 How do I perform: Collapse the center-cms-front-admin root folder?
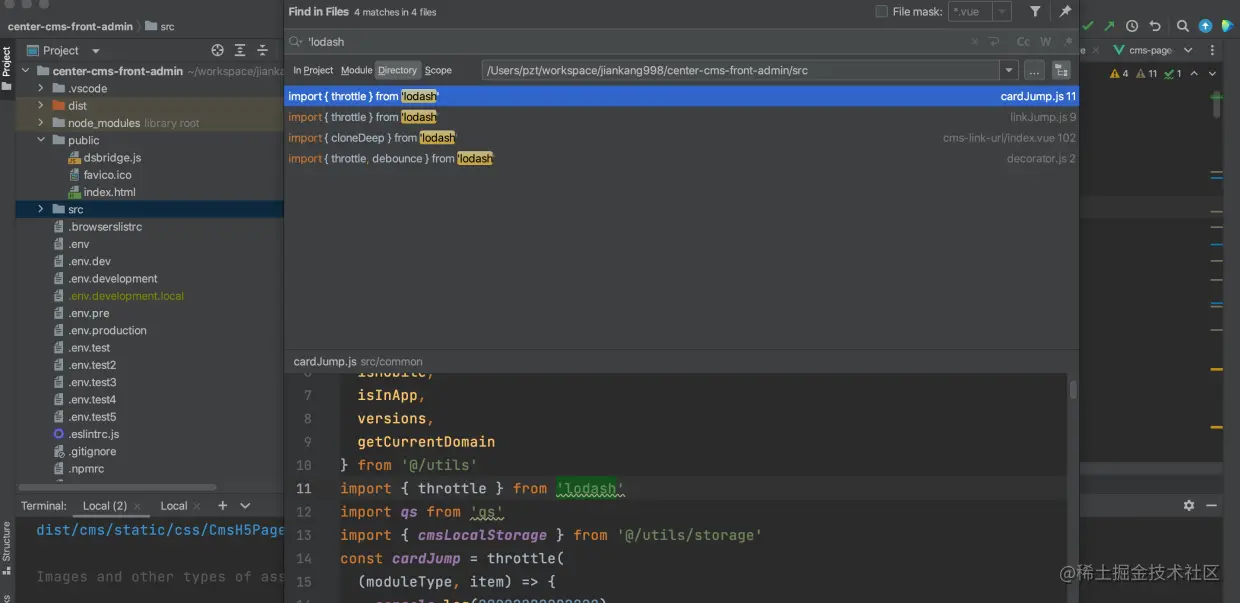tap(26, 71)
